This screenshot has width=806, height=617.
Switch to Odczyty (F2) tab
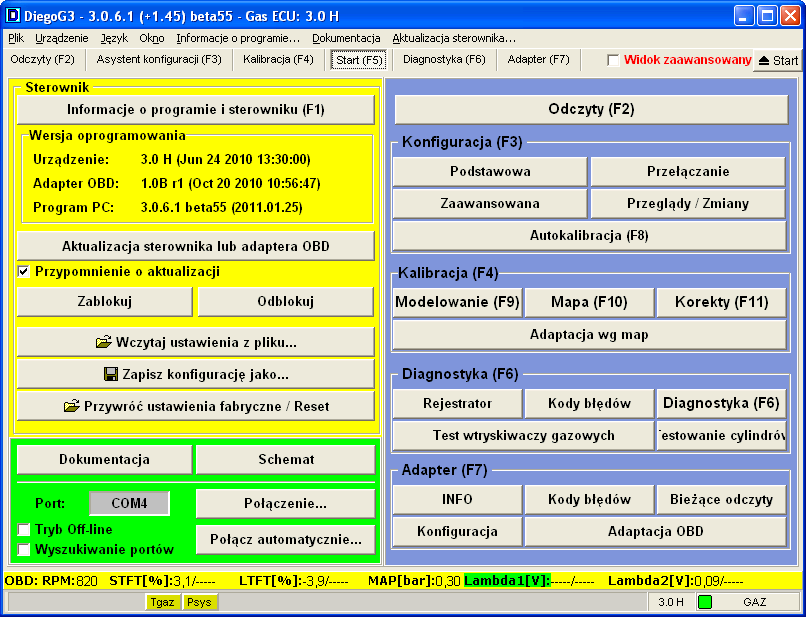pyautogui.click(x=43, y=60)
